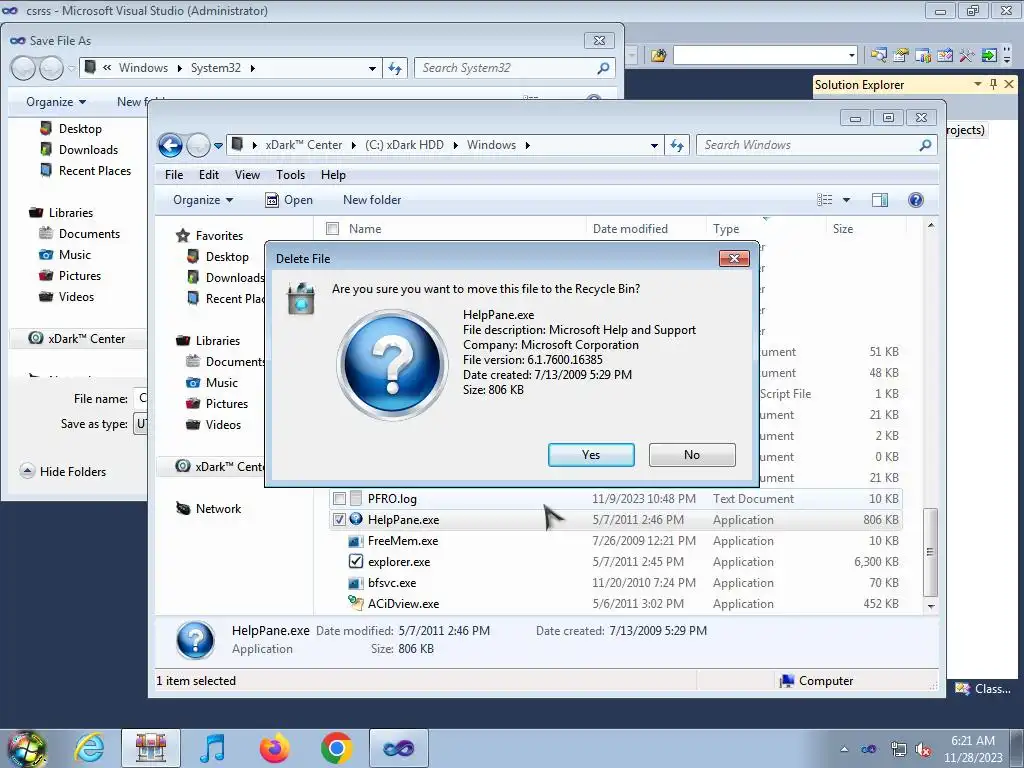The image size is (1024, 768).
Task: Click the explorer file list vertical scrollbar
Action: [931, 552]
